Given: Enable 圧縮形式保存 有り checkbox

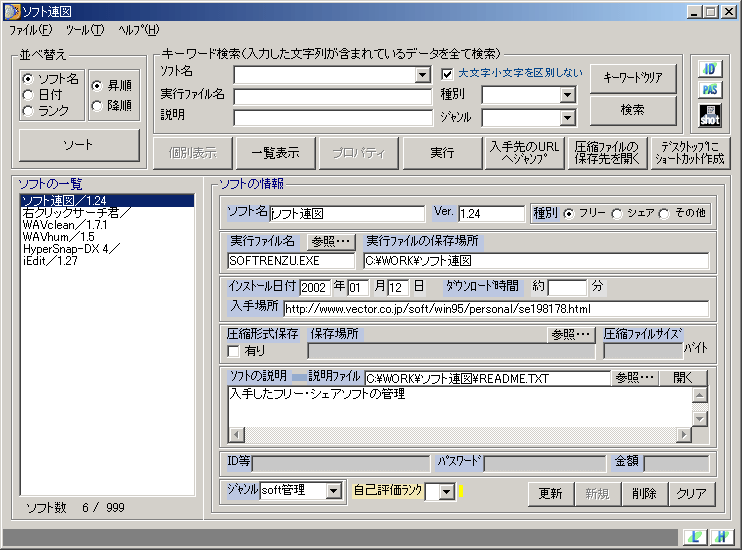Looking at the screenshot, I should 233,351.
